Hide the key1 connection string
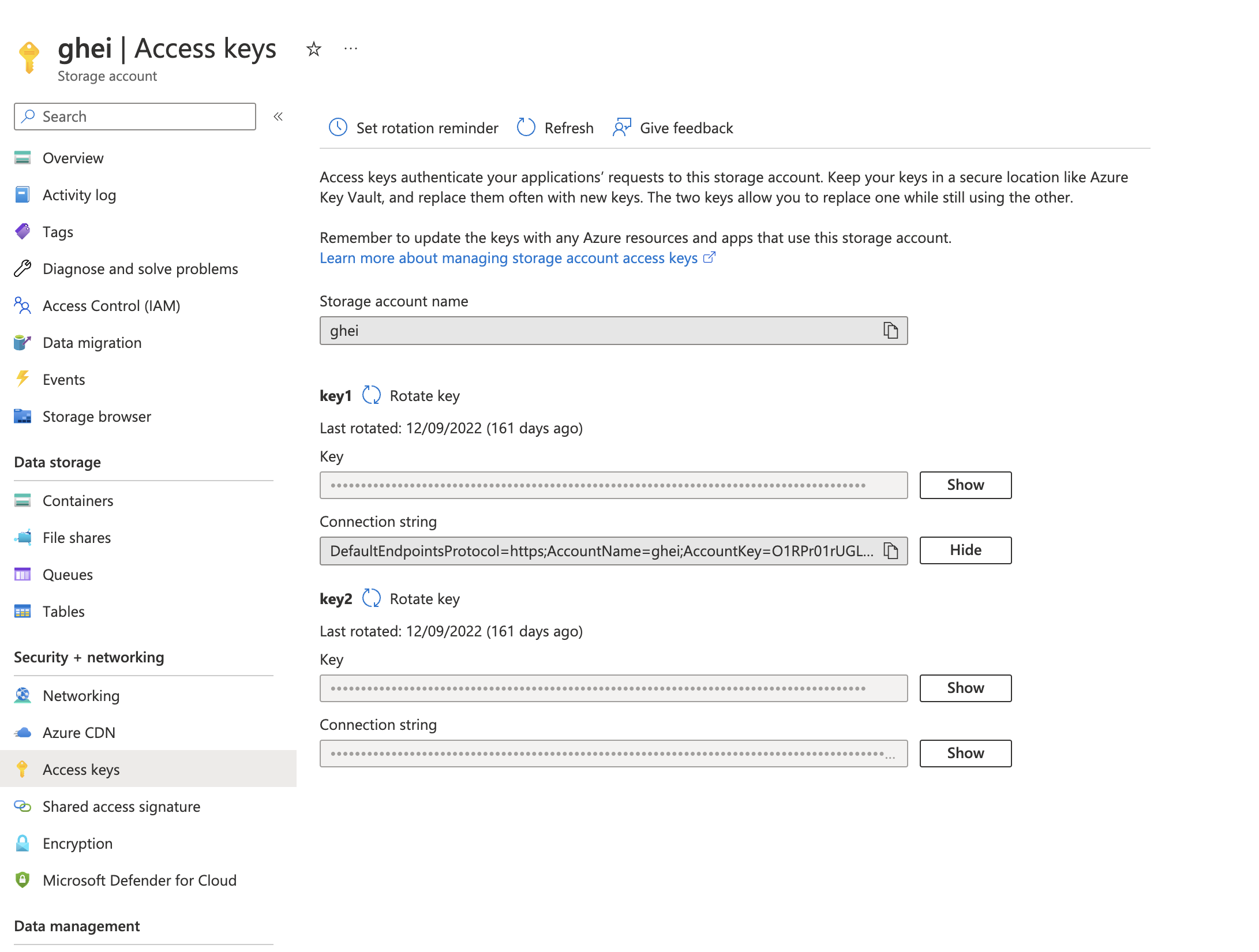The height and width of the screenshot is (952, 1259). [x=965, y=550]
